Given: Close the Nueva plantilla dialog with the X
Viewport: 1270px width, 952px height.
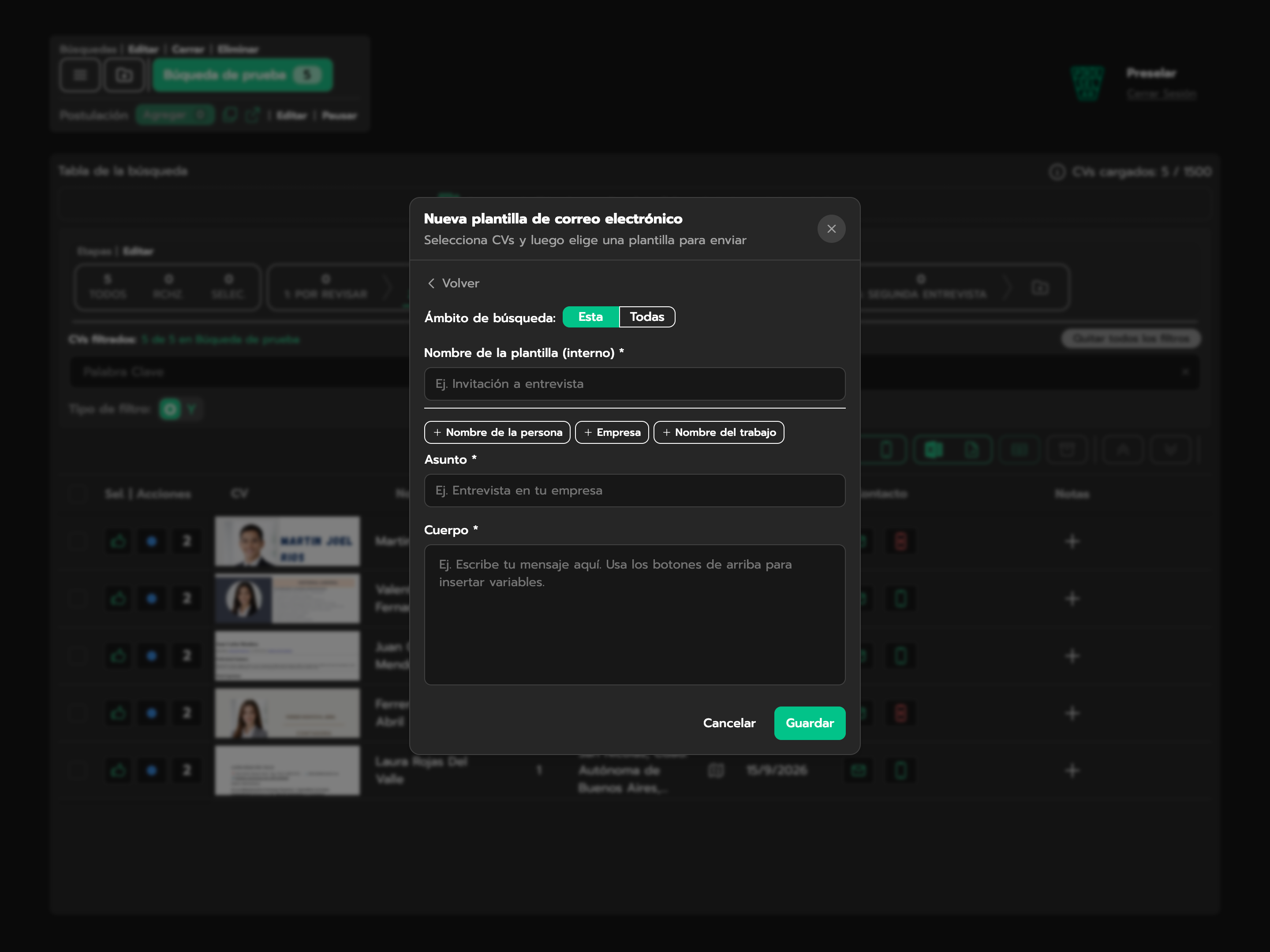Looking at the screenshot, I should (831, 229).
